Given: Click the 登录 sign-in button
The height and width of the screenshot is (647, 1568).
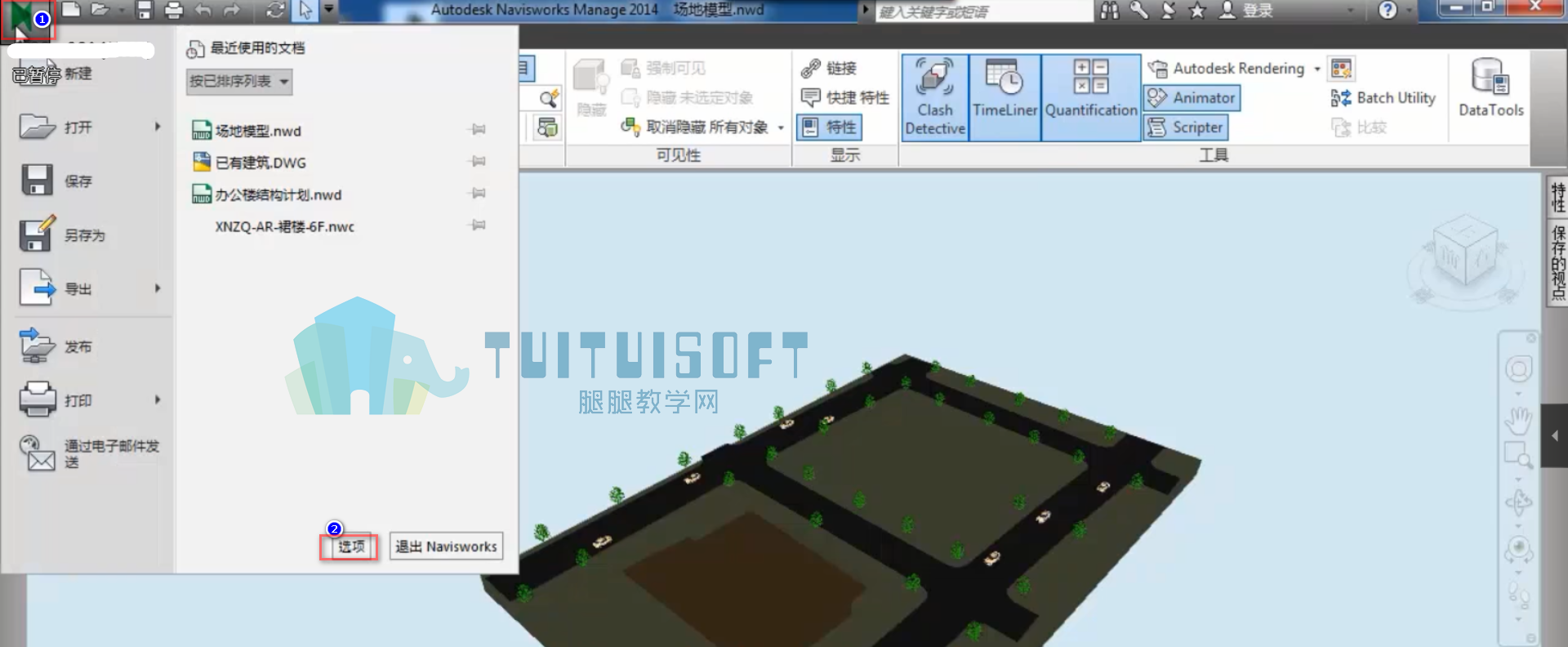Looking at the screenshot, I should point(1245,11).
